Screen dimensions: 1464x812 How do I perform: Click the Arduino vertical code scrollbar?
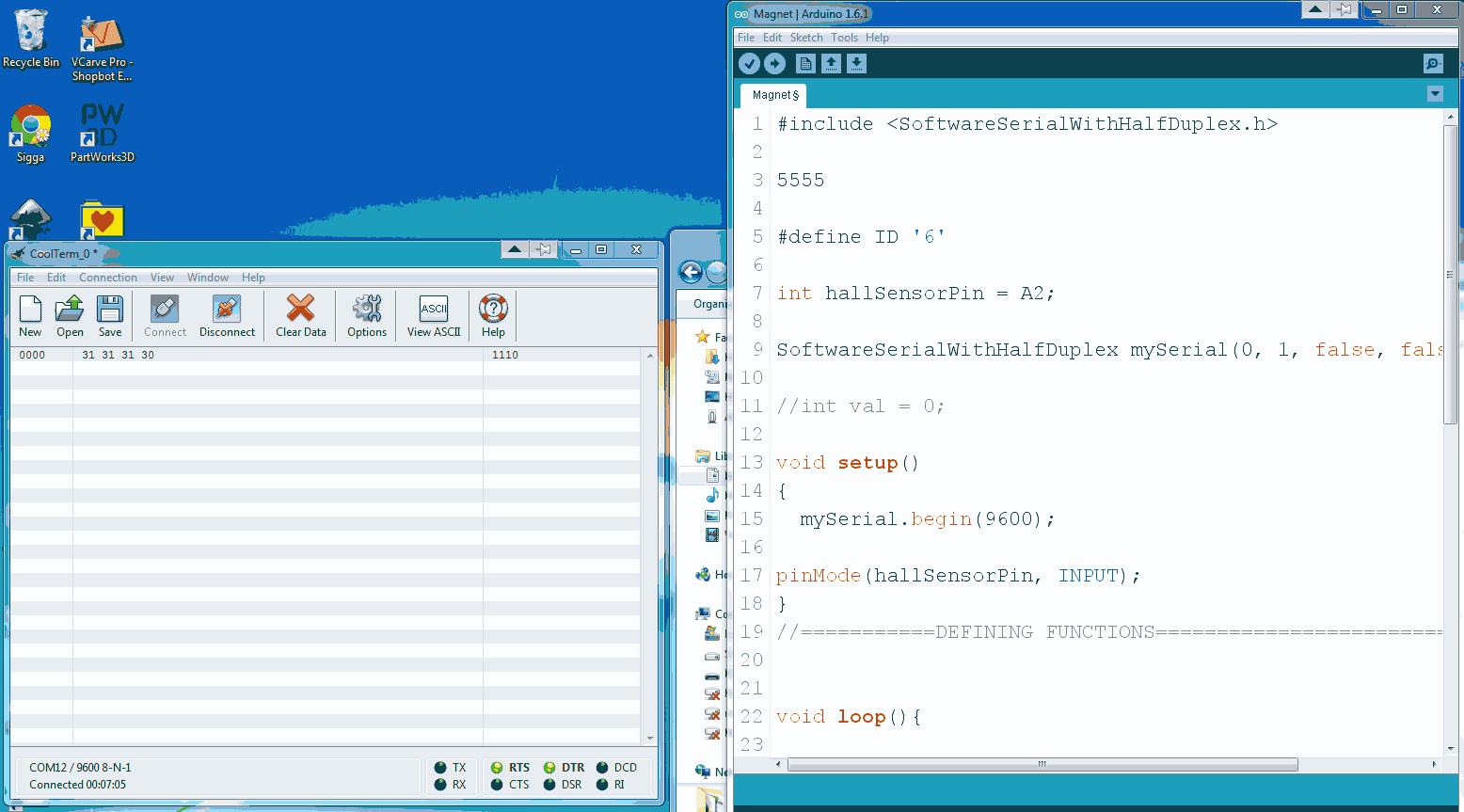1450,275
